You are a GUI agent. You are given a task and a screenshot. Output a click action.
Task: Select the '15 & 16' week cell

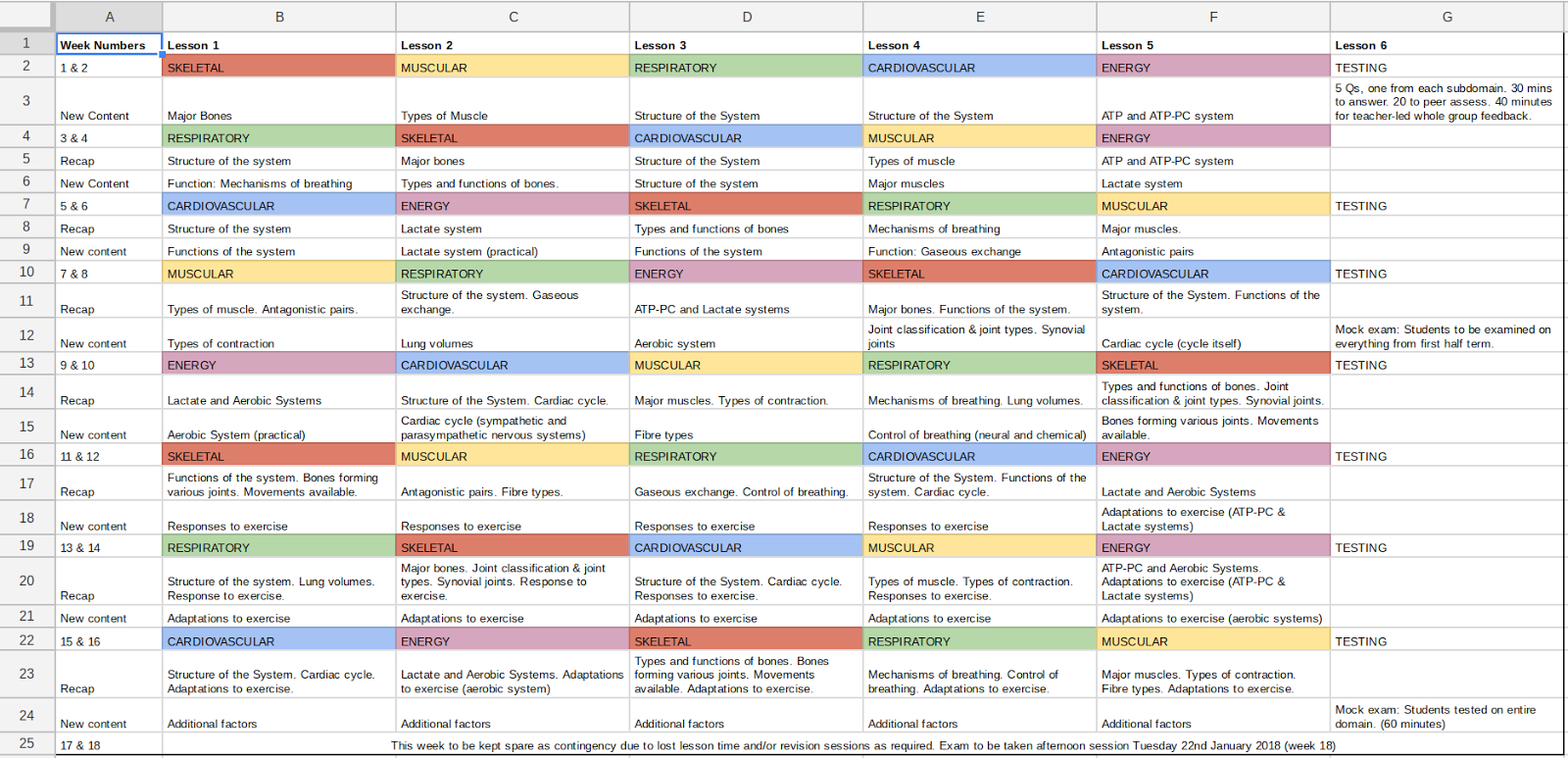point(109,640)
